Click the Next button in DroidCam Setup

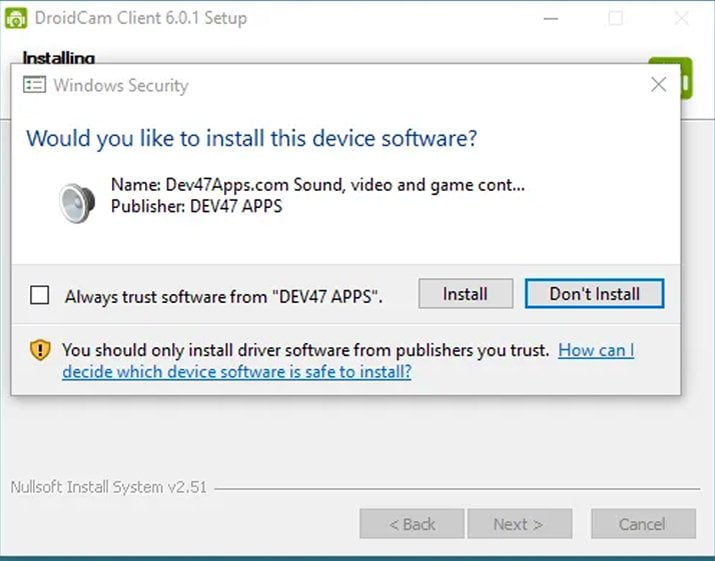click(519, 524)
